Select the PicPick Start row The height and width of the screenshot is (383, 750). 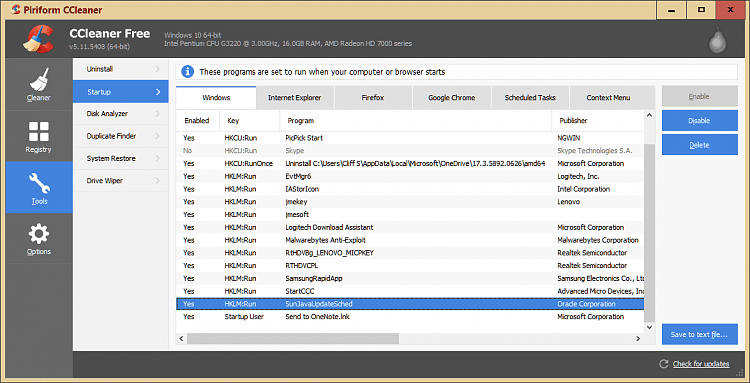(410, 138)
